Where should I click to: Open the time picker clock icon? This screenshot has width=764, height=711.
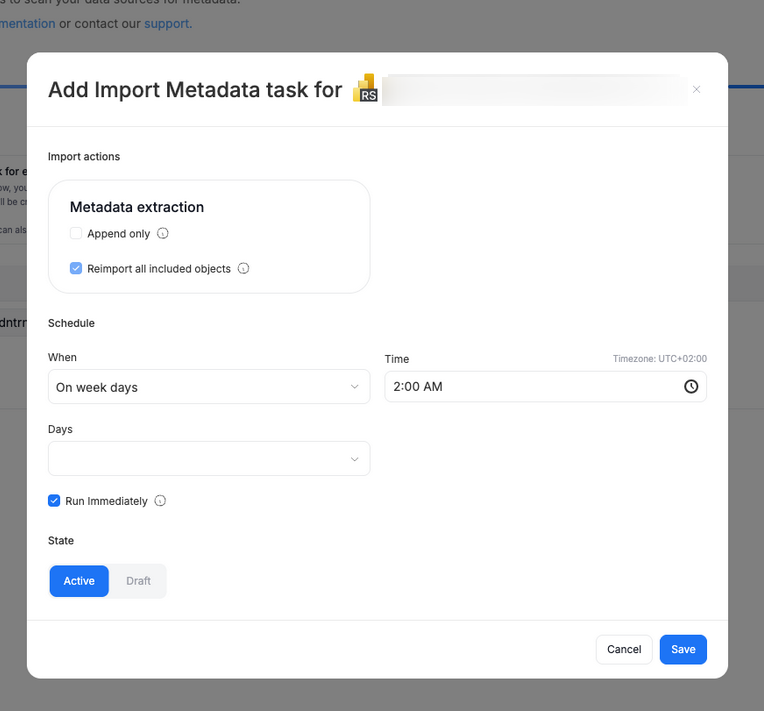point(691,386)
